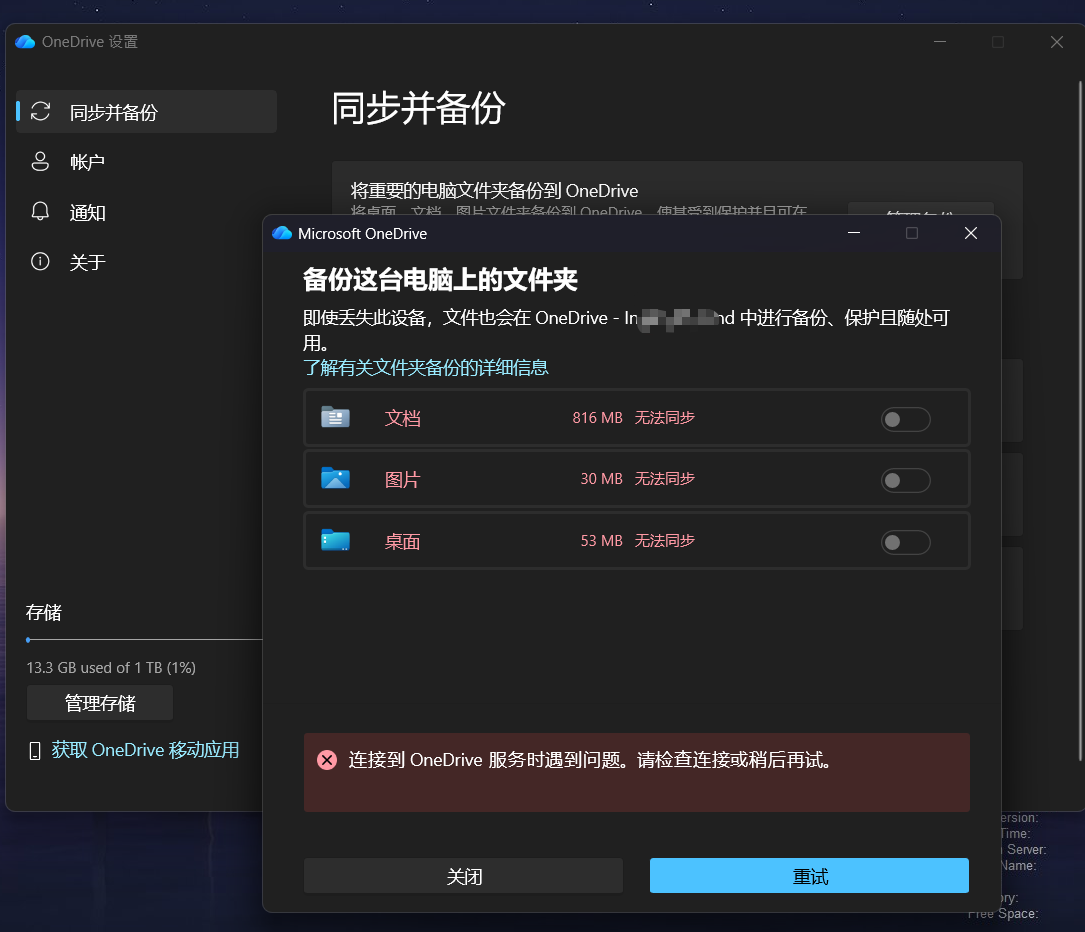Screen dimensions: 1085x932
Task: Click the info icon next to 关于
Action: [40, 262]
